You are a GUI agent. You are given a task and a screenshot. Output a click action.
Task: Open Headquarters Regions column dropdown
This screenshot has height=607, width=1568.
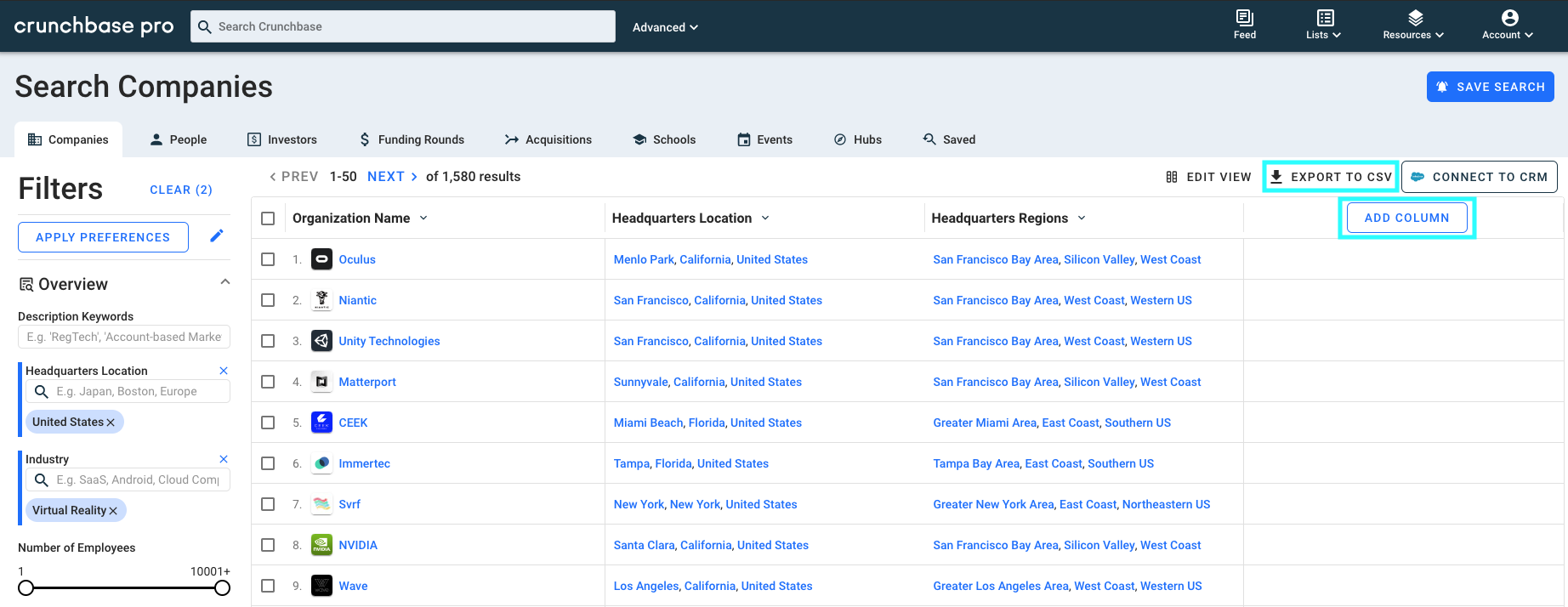1082,218
